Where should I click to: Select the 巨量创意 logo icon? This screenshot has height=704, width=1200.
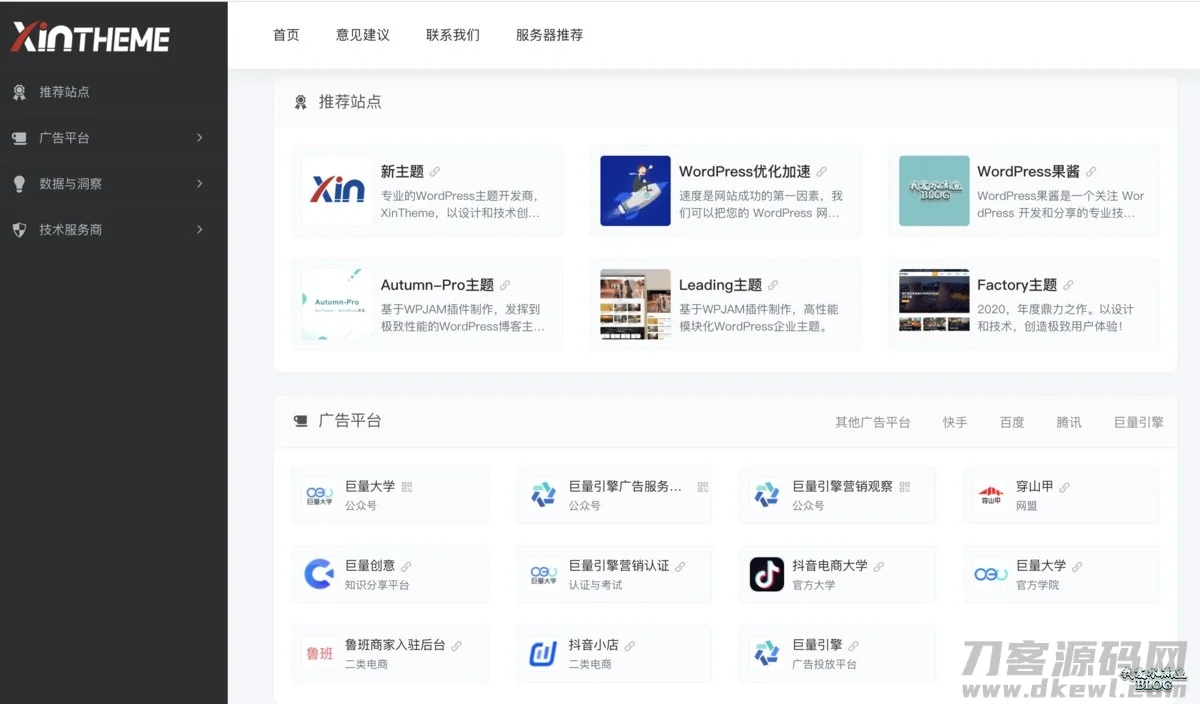(x=319, y=574)
